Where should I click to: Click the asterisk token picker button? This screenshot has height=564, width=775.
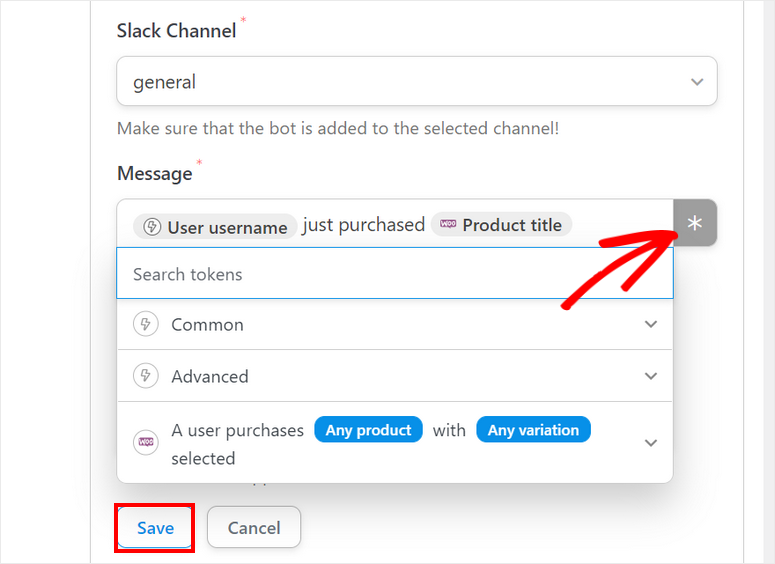pyautogui.click(x=695, y=224)
